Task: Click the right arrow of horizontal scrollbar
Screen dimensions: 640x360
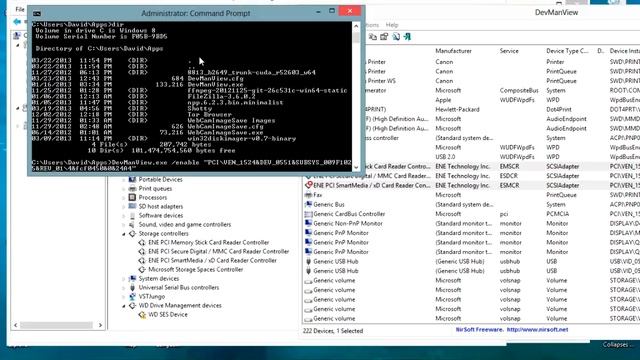Action: click(x=100, y=325)
